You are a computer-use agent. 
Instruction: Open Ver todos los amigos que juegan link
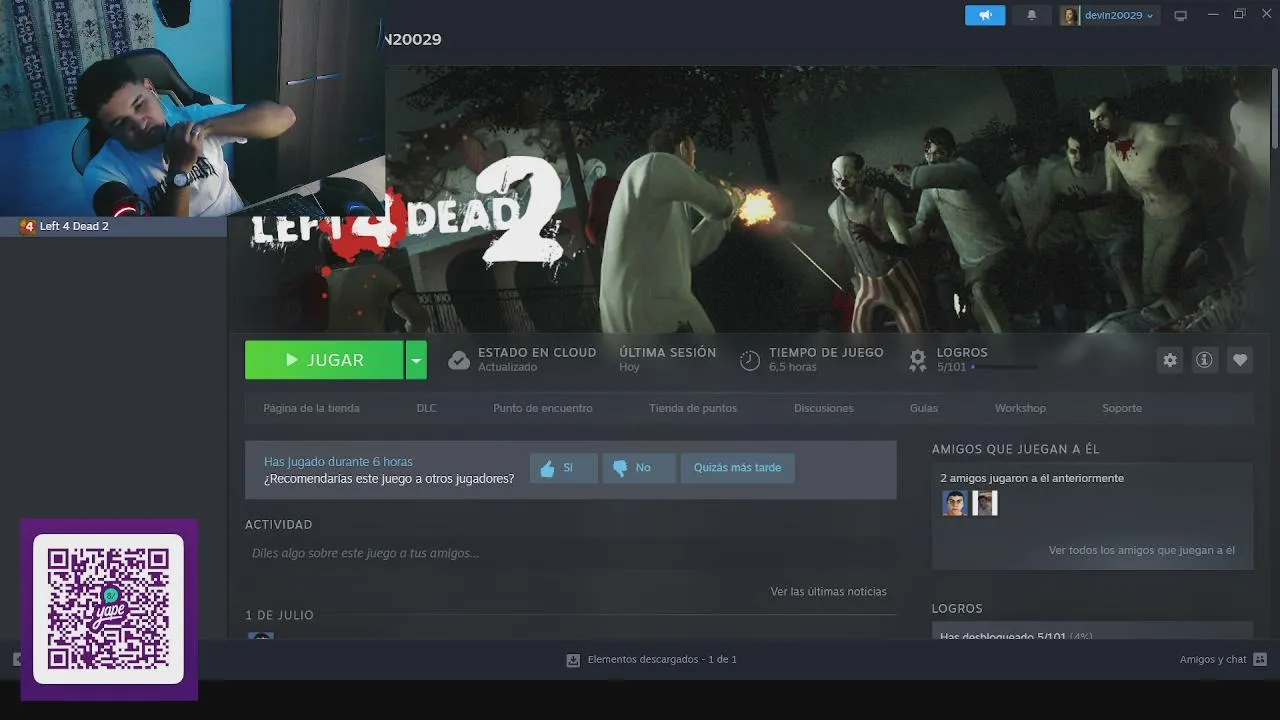[1141, 550]
